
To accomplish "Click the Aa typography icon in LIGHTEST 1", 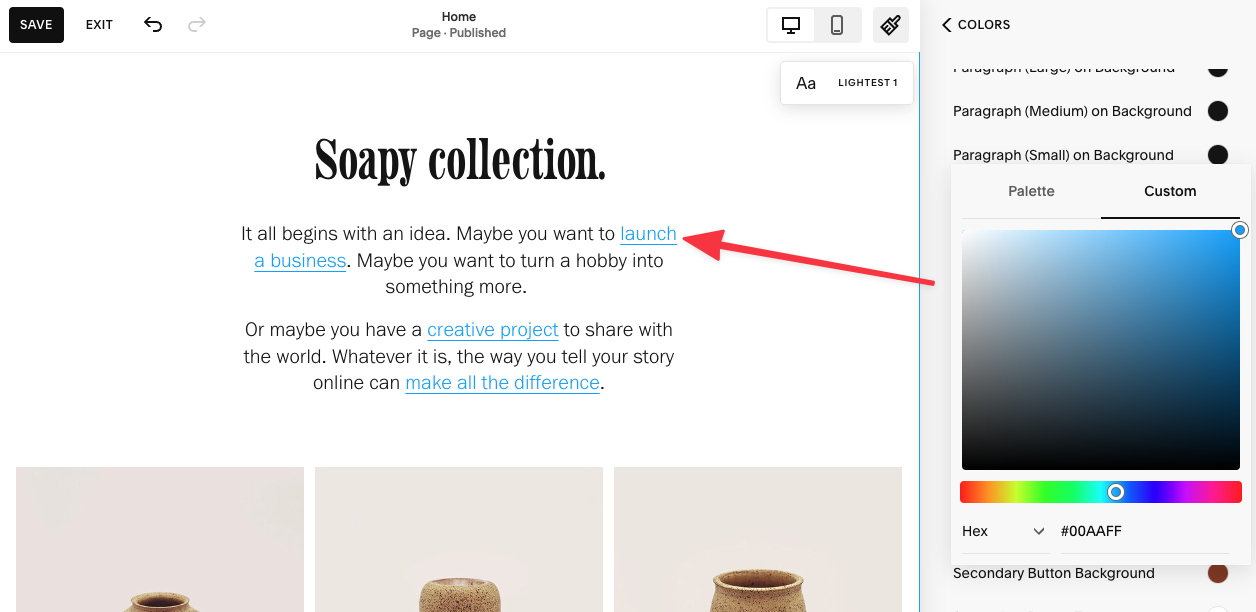I will click(806, 83).
